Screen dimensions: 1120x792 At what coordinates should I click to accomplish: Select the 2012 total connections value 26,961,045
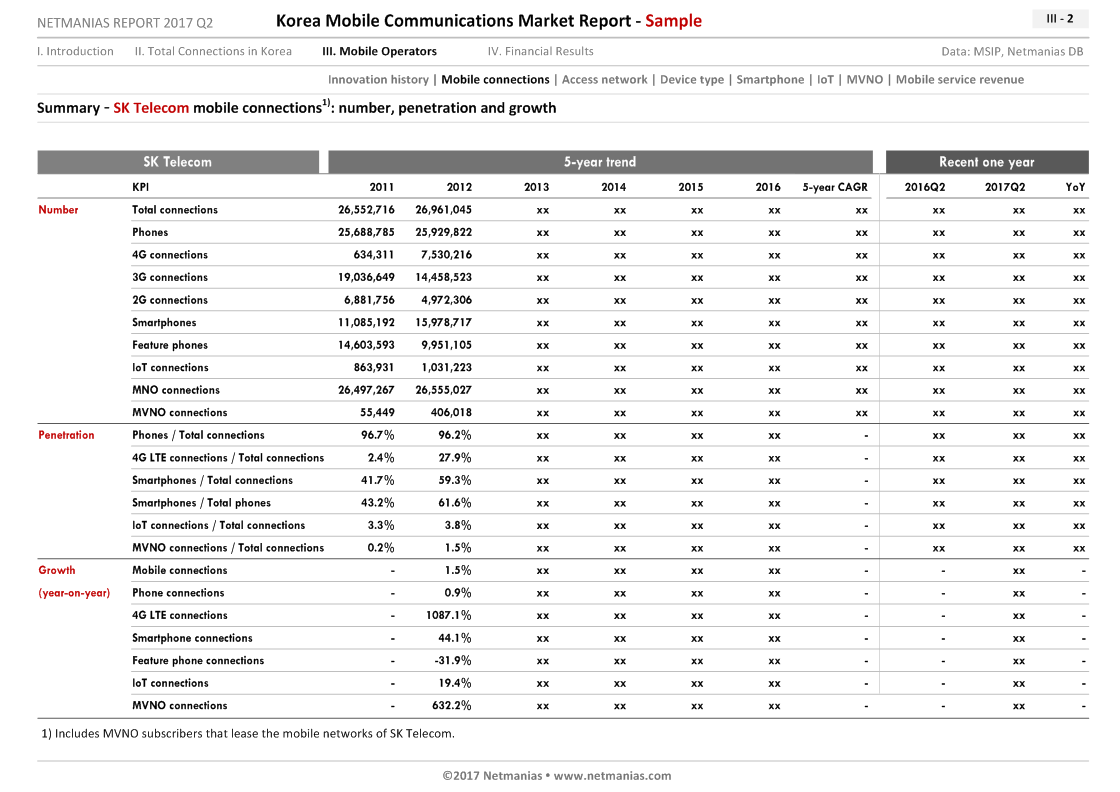tap(444, 210)
